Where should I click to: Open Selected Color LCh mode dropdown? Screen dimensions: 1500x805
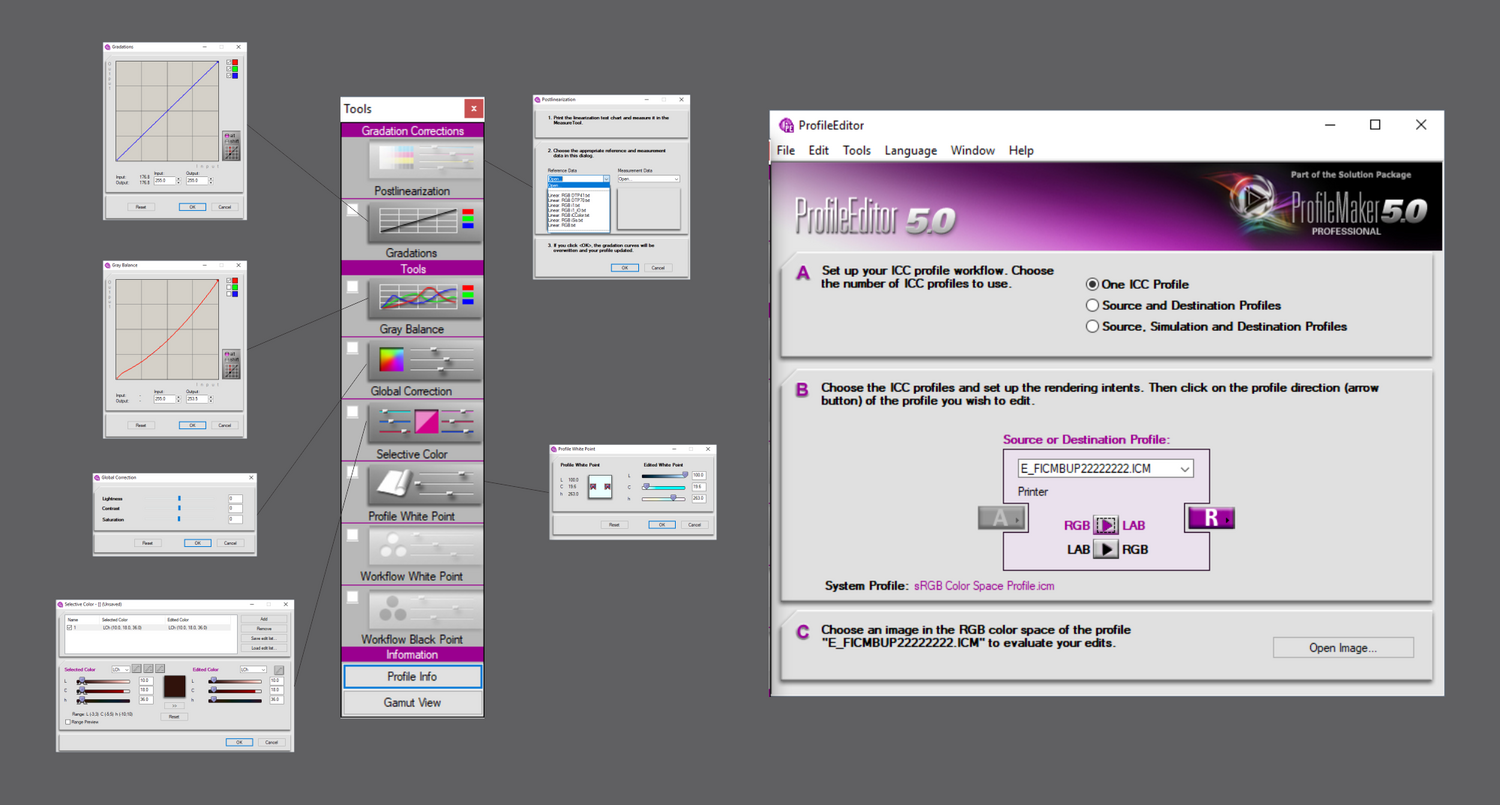[121, 670]
